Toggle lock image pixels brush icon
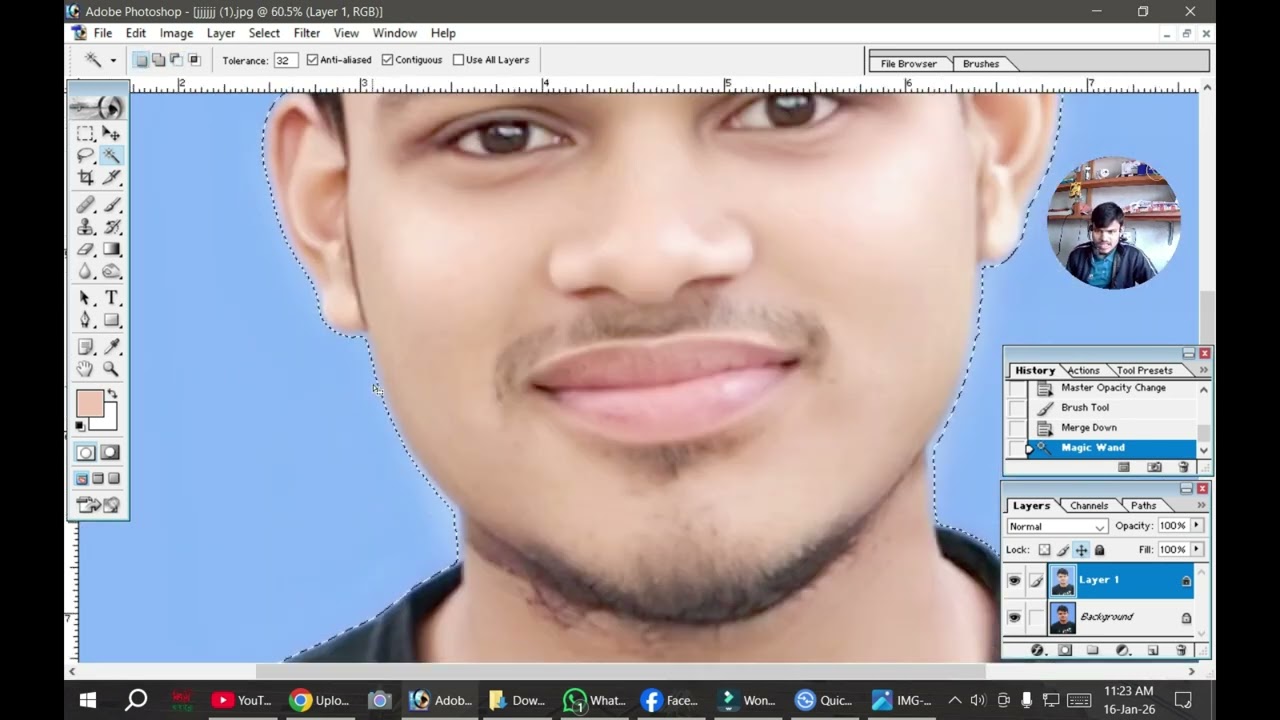This screenshot has height=720, width=1280. (1063, 550)
